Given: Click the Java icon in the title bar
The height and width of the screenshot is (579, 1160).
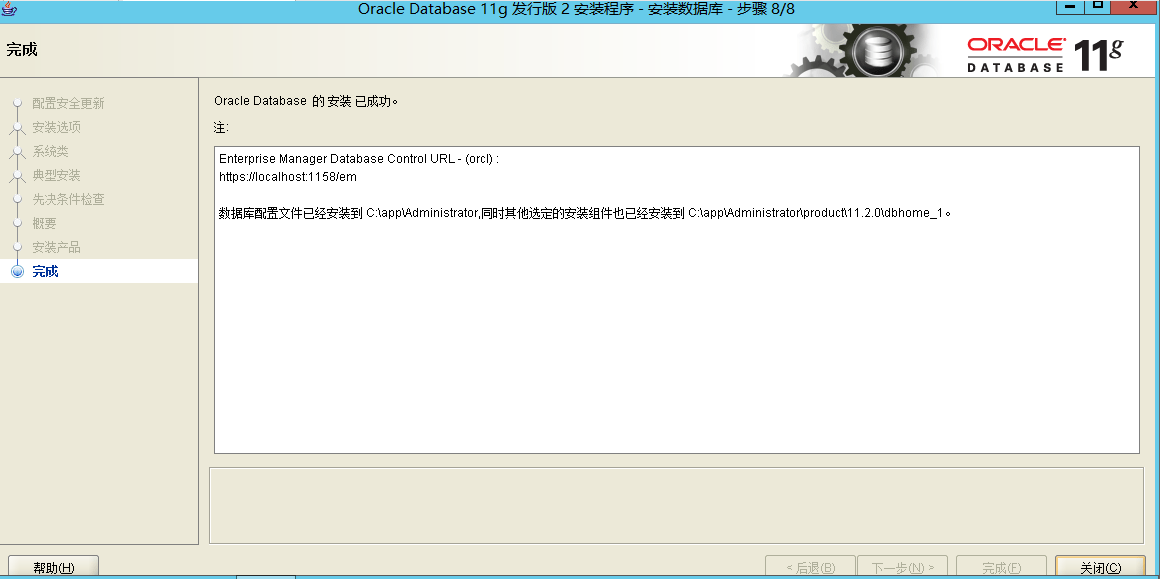Looking at the screenshot, I should pyautogui.click(x=9, y=9).
